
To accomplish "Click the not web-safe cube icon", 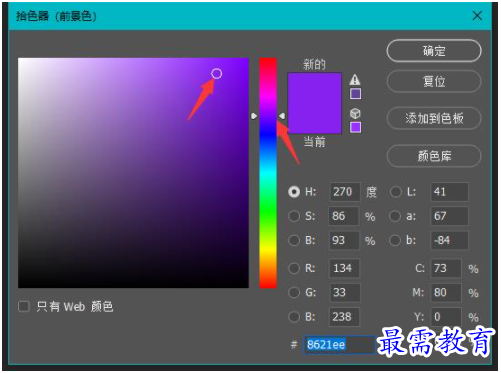I will 355,113.
